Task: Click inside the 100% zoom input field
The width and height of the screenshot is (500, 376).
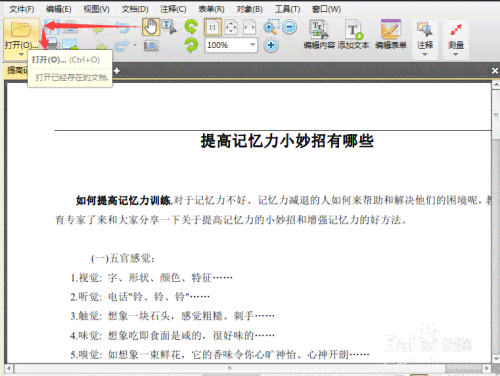Action: (226, 45)
